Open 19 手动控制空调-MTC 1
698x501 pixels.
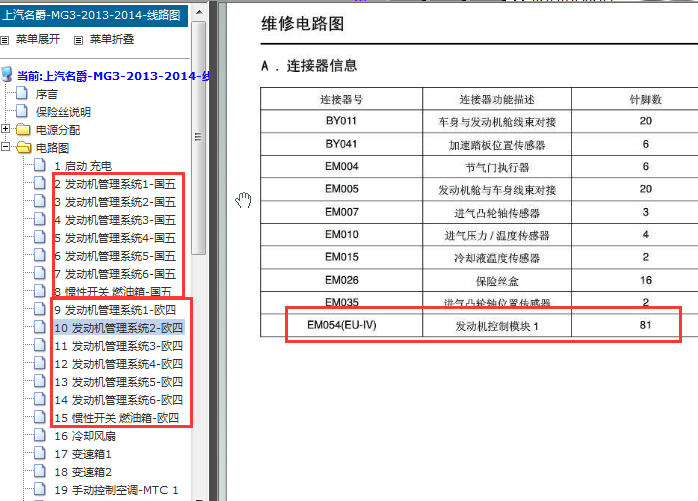[x=116, y=490]
